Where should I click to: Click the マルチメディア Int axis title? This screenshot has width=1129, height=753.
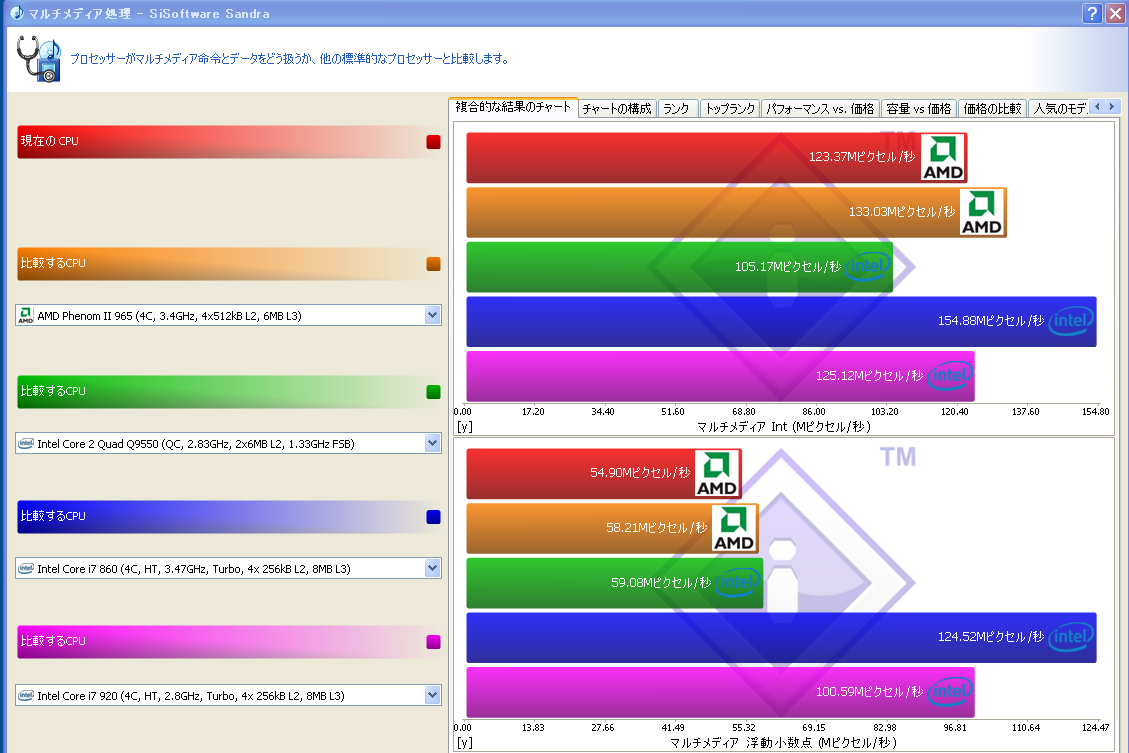(x=784, y=427)
